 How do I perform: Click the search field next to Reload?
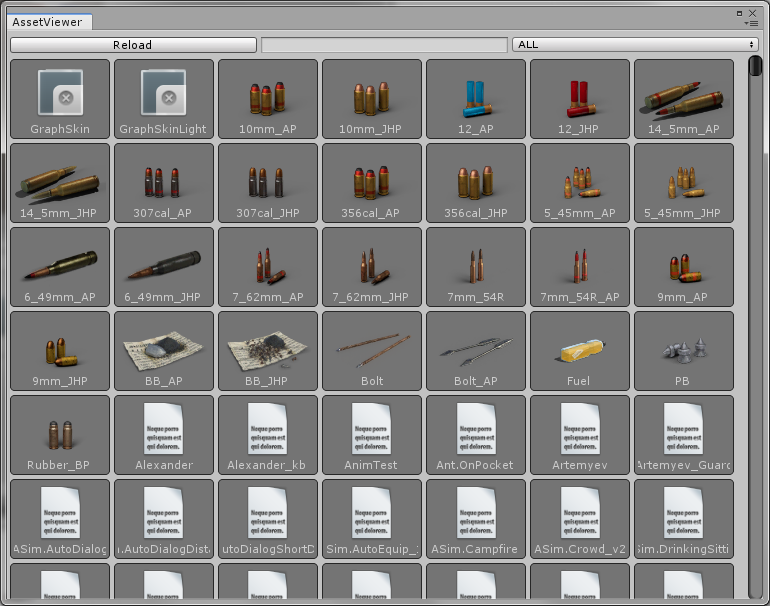point(384,45)
